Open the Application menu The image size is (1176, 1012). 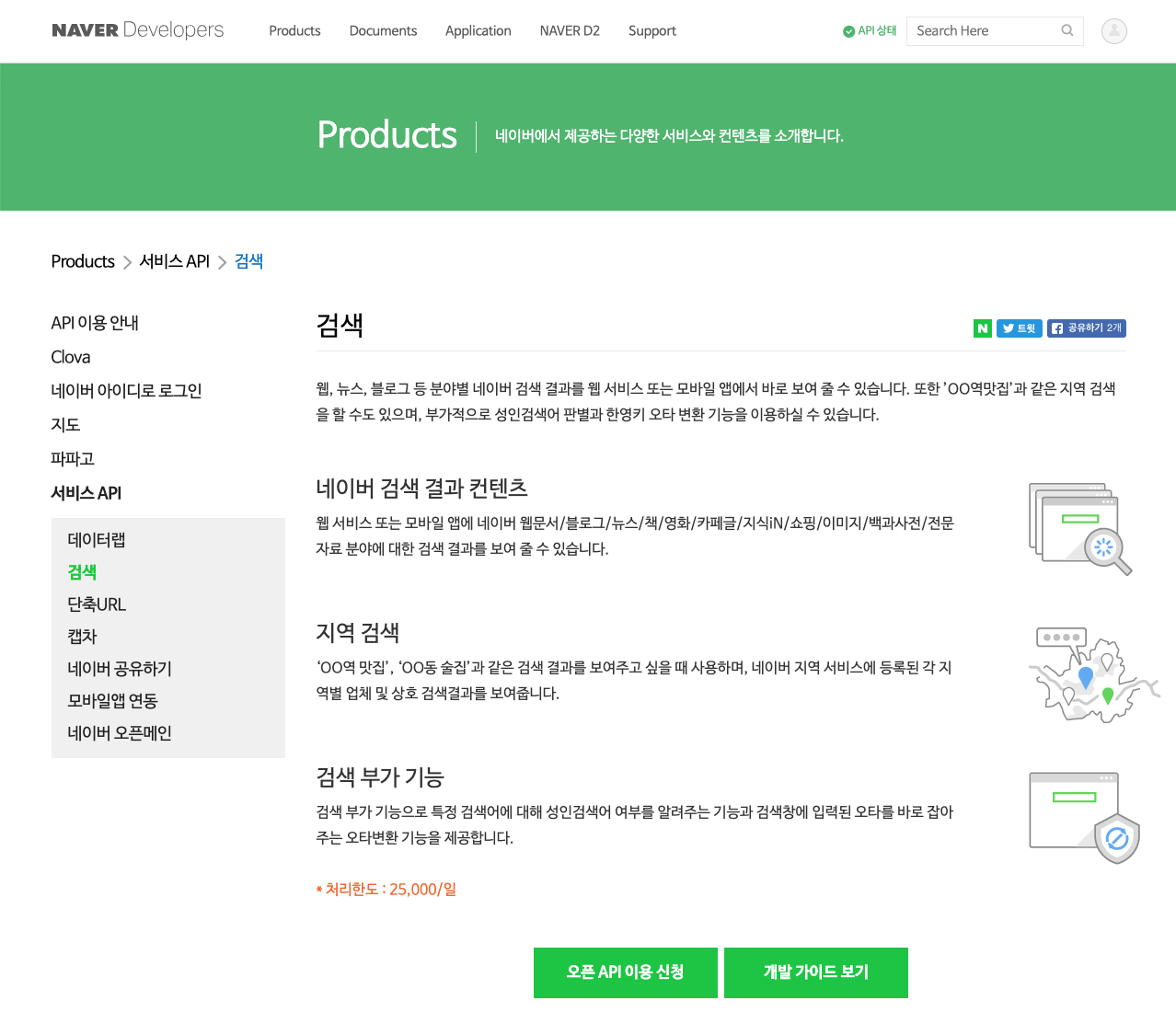pos(478,30)
